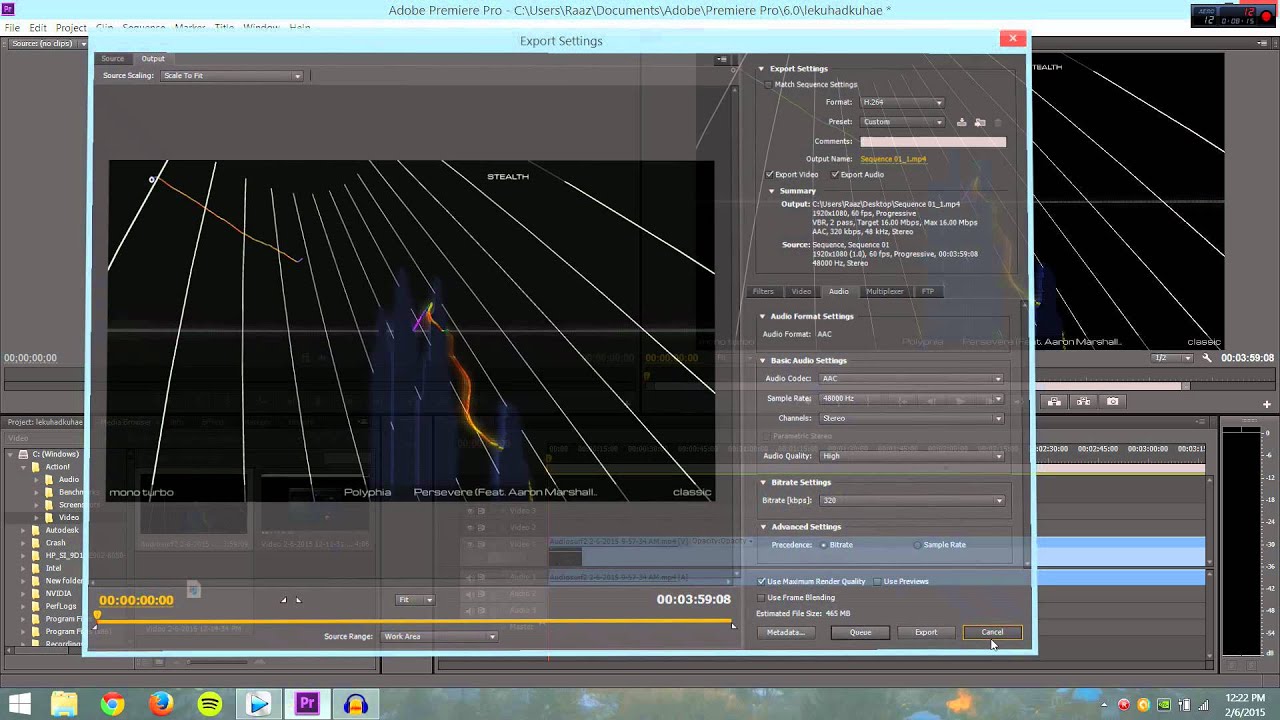Collapse Advanced Settings section

tap(763, 527)
